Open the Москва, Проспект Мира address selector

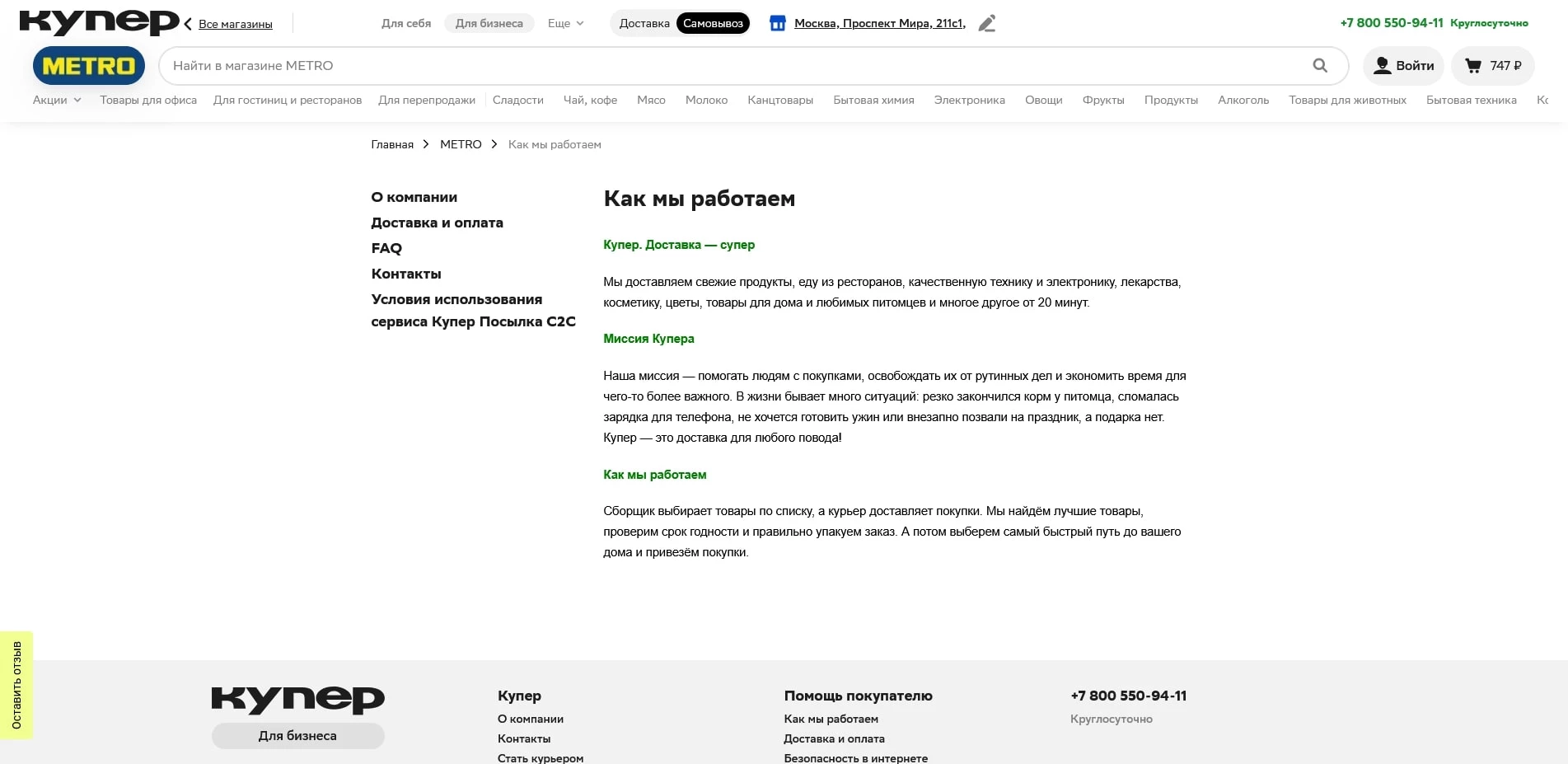pos(879,24)
